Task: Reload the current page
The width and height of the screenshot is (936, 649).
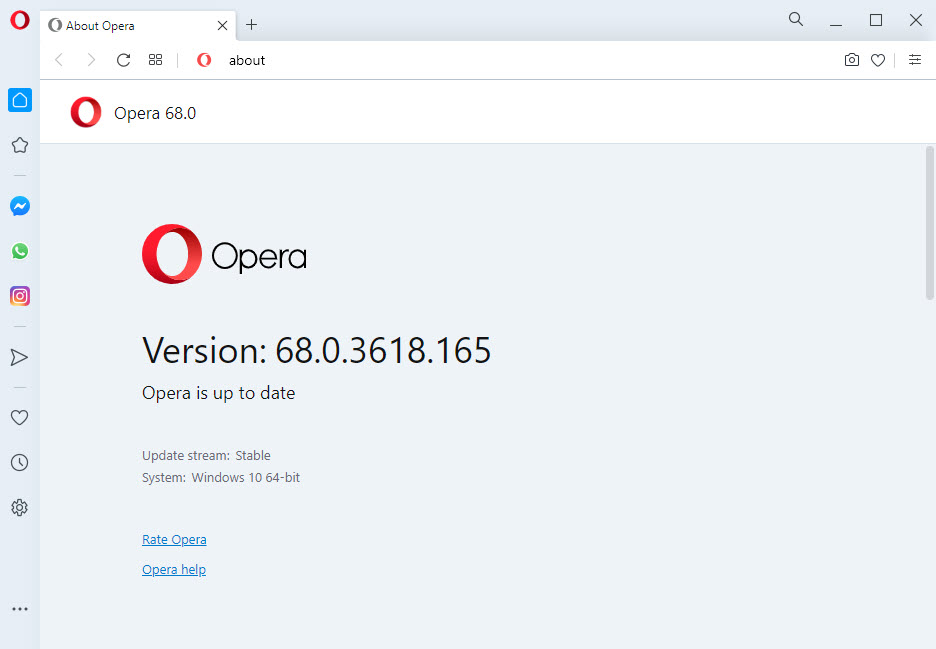Action: [124, 60]
